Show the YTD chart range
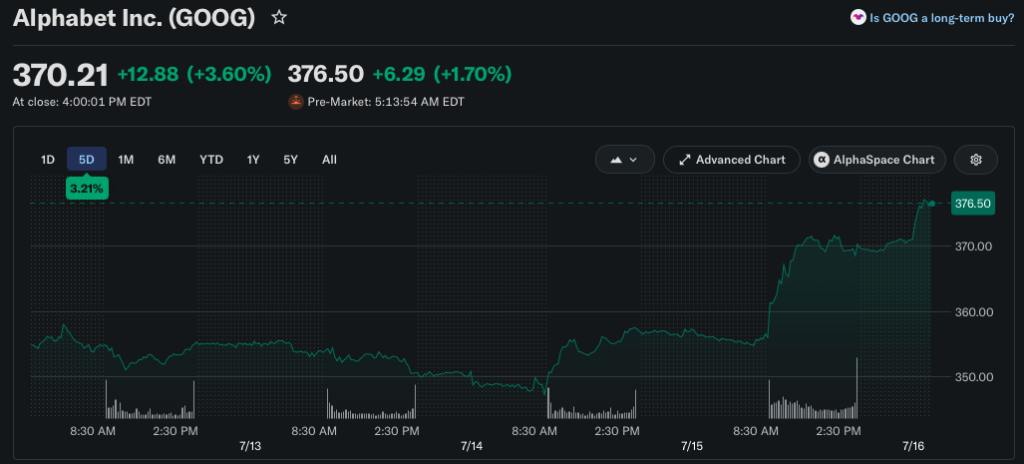This screenshot has width=1024, height=464. pos(211,159)
